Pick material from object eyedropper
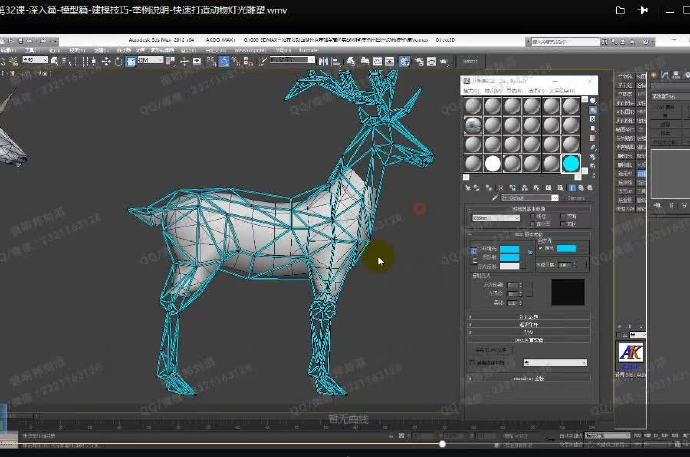 click(495, 197)
